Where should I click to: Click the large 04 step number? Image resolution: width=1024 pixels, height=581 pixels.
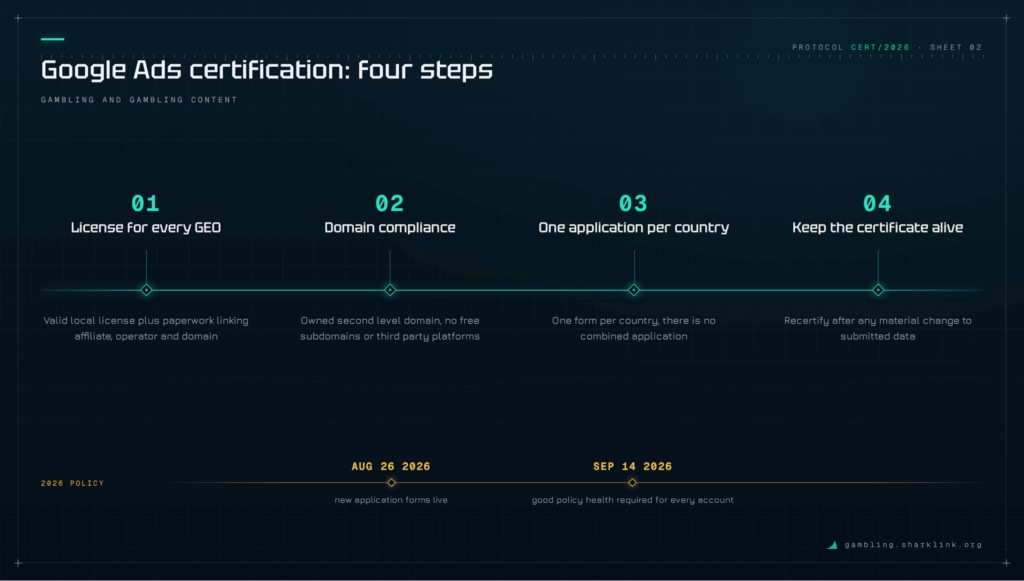(877, 203)
